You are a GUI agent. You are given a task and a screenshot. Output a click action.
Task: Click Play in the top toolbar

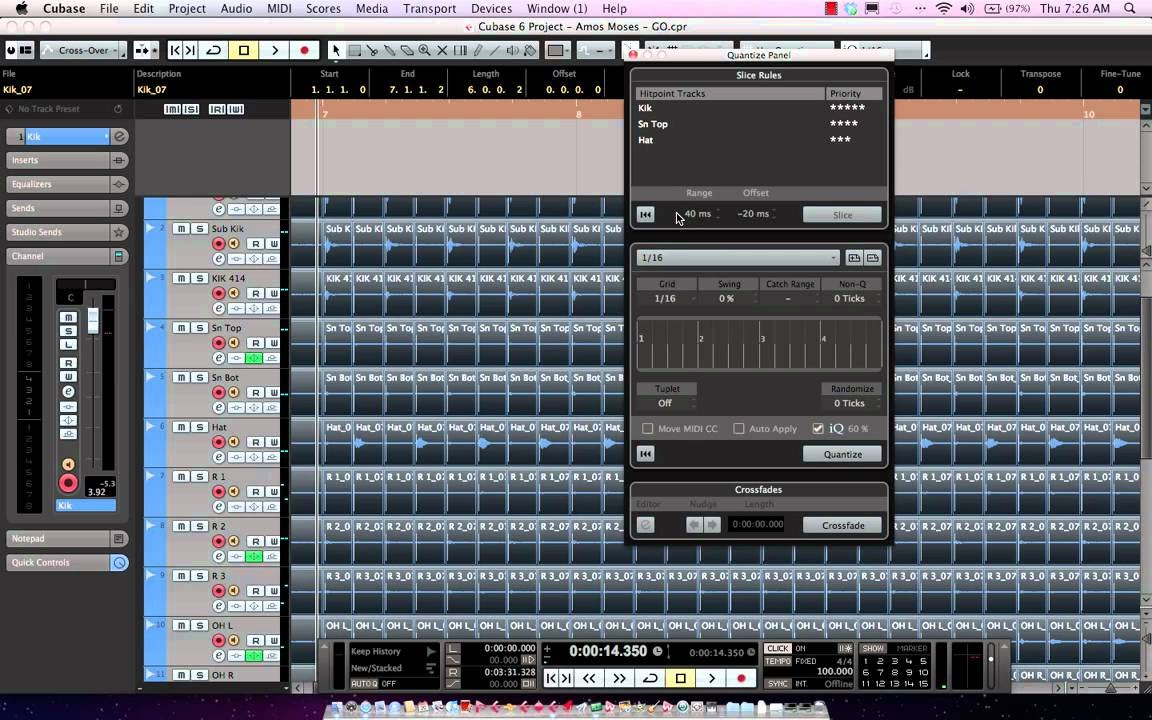pyautogui.click(x=275, y=50)
